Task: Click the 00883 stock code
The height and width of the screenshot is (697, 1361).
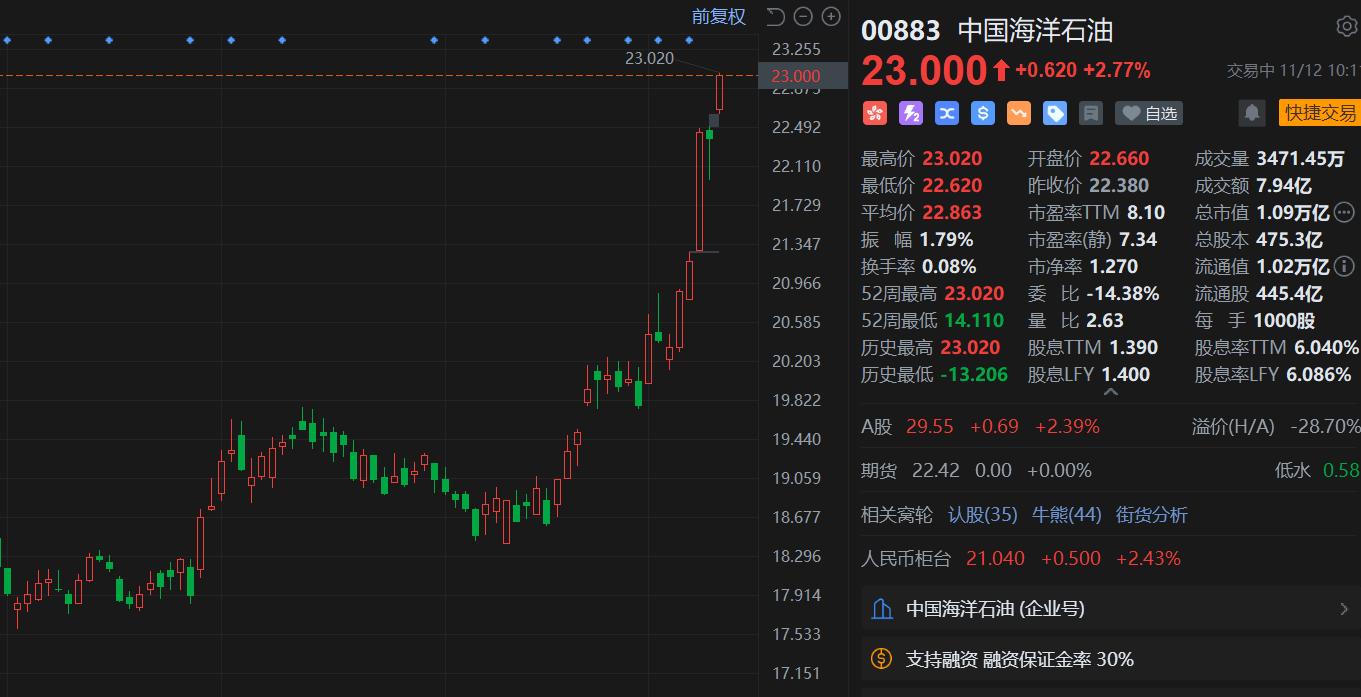Action: tap(903, 30)
